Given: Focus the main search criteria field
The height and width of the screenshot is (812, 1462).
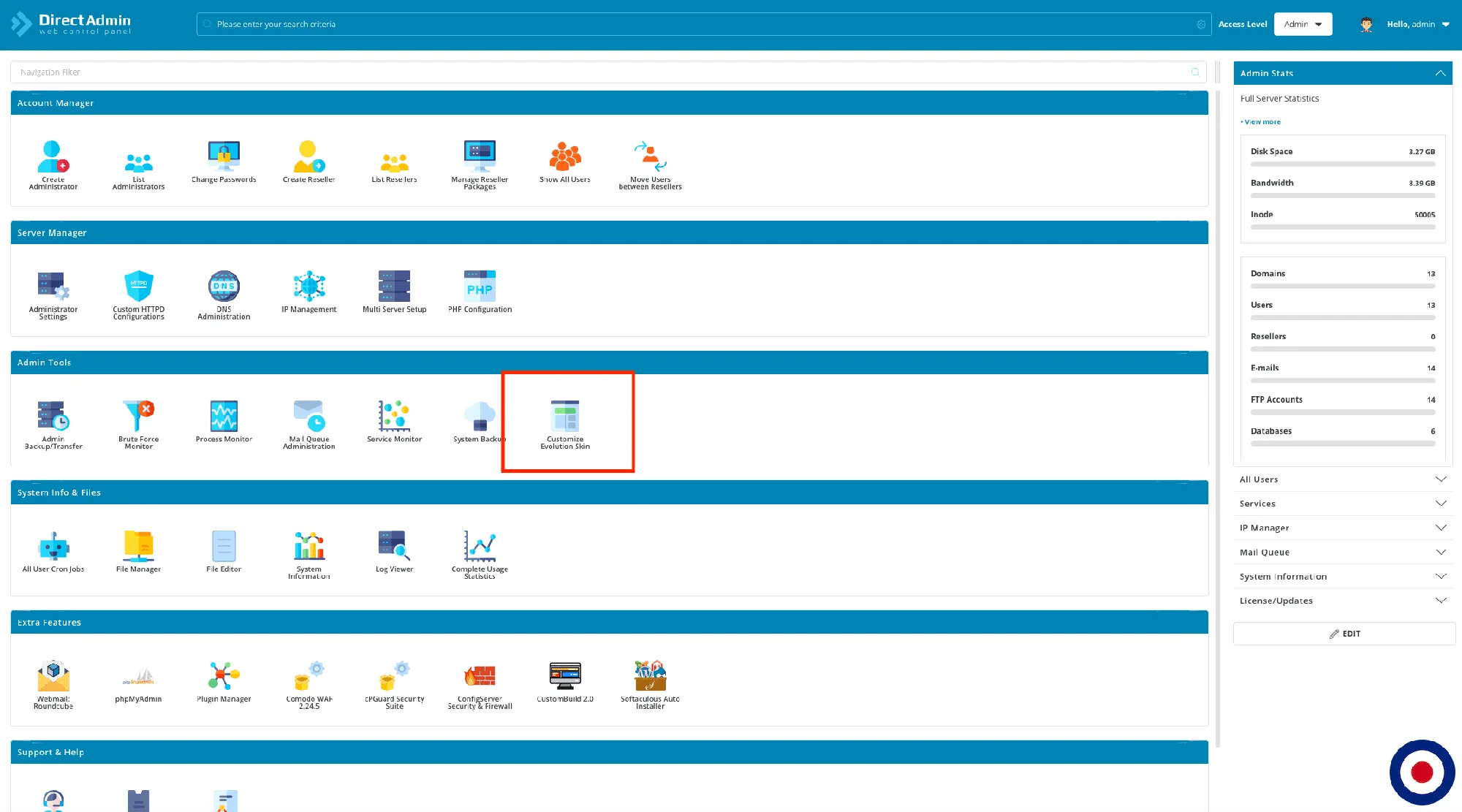Looking at the screenshot, I should (703, 24).
